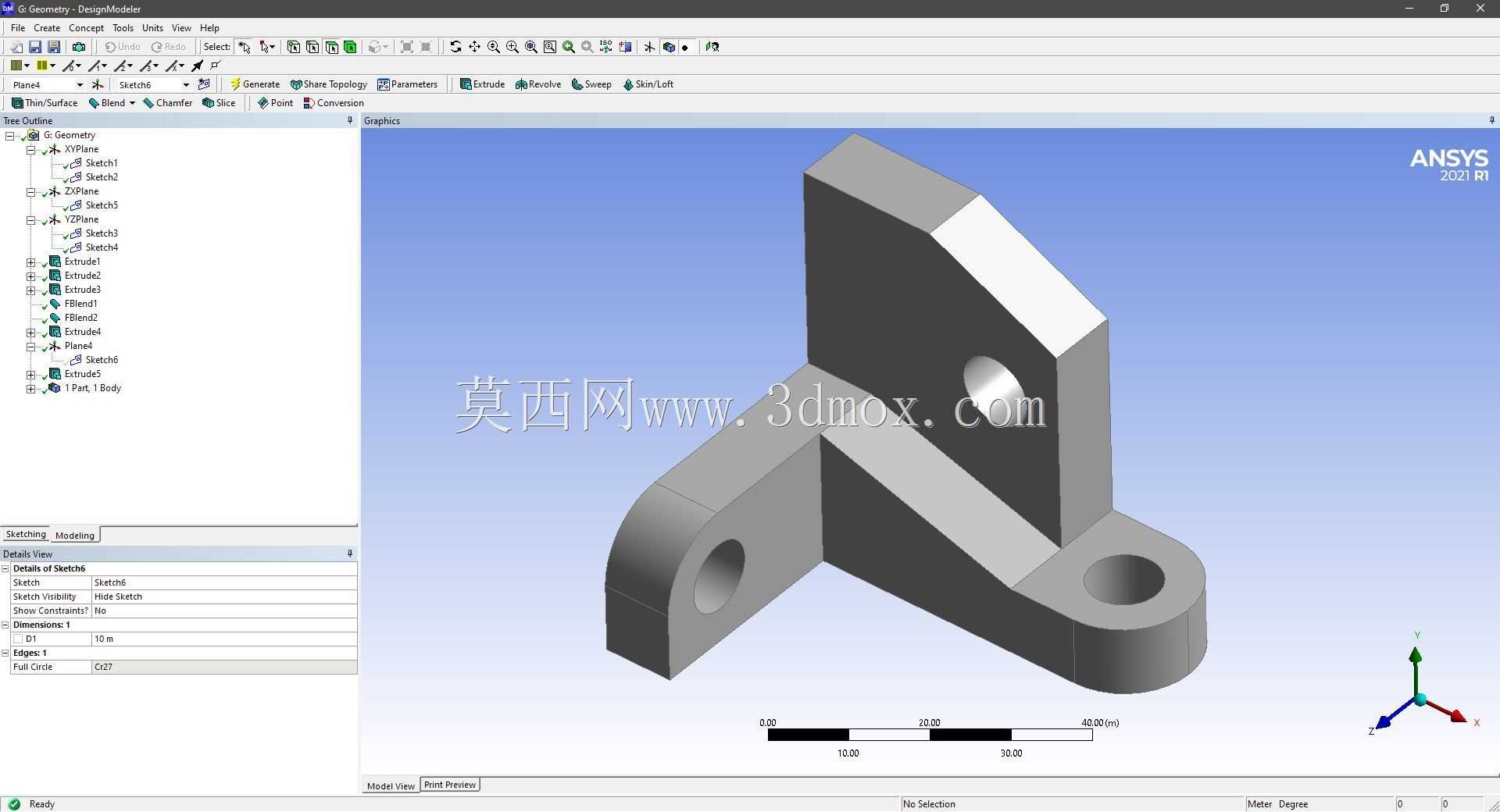
Task: Open the Tools menu
Action: point(123,27)
